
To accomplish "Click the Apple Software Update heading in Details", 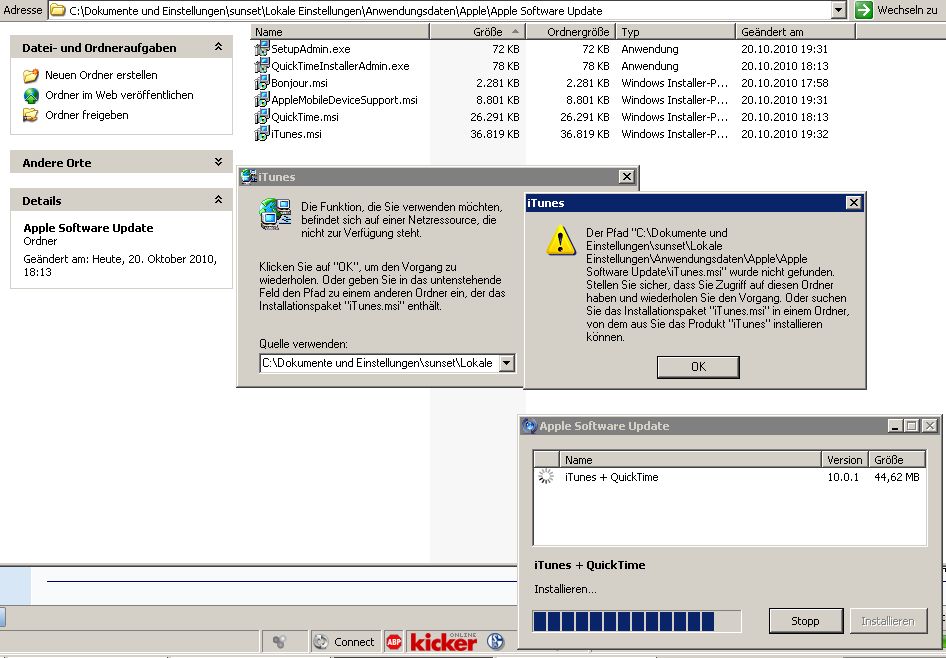I will tap(88, 228).
